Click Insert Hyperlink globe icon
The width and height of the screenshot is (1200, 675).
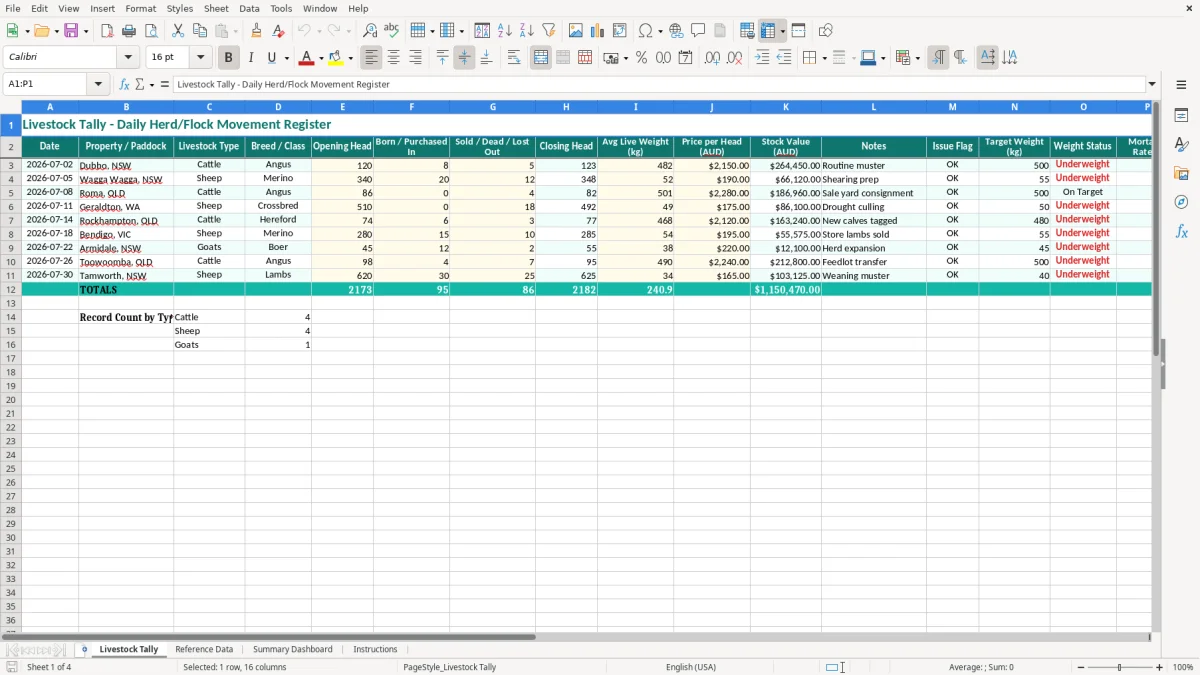(x=676, y=31)
